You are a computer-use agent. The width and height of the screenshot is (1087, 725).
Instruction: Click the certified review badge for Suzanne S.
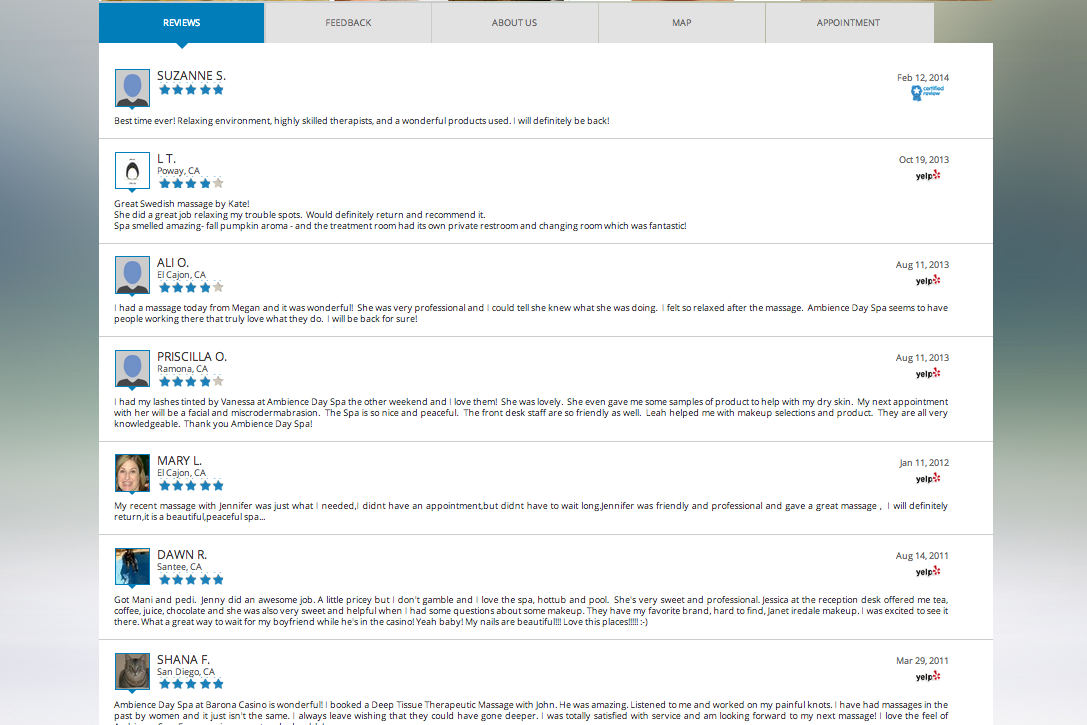coord(927,92)
